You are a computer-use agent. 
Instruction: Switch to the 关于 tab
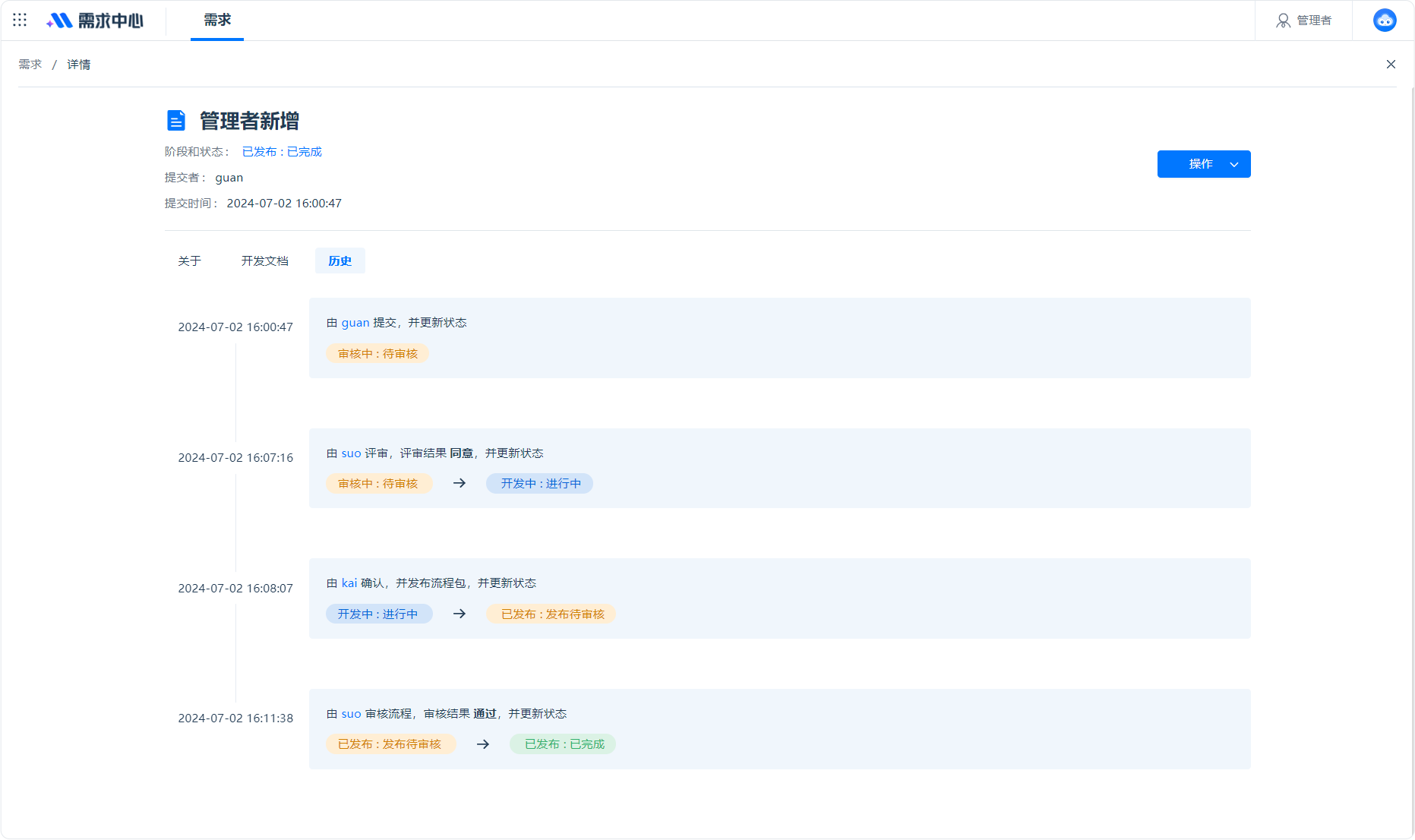[x=189, y=261]
